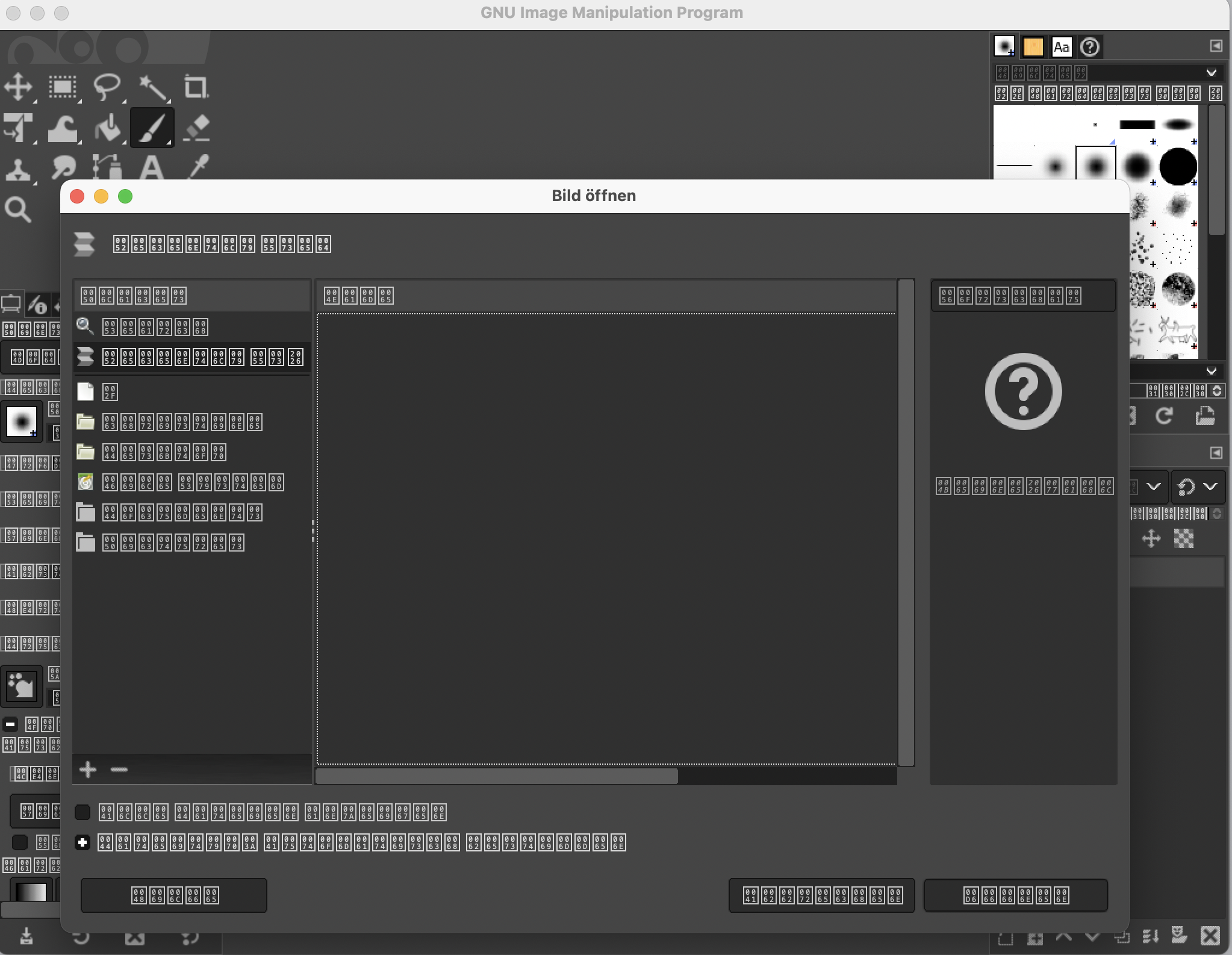Viewport: 1232px width, 955px height.
Task: Select the Paintbrush tool
Action: click(152, 128)
